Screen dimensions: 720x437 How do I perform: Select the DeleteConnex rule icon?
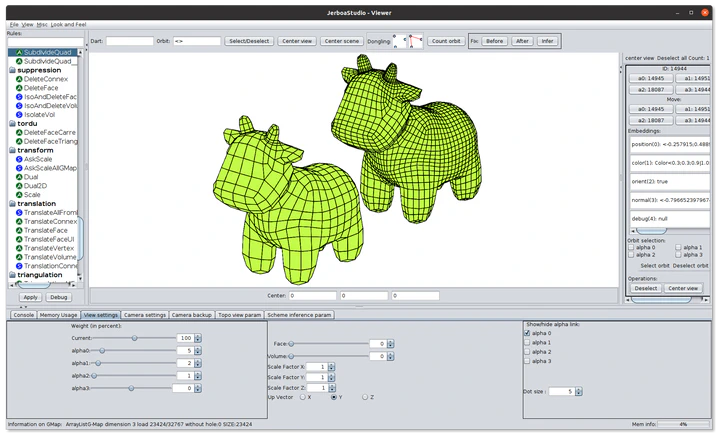pyautogui.click(x=19, y=79)
